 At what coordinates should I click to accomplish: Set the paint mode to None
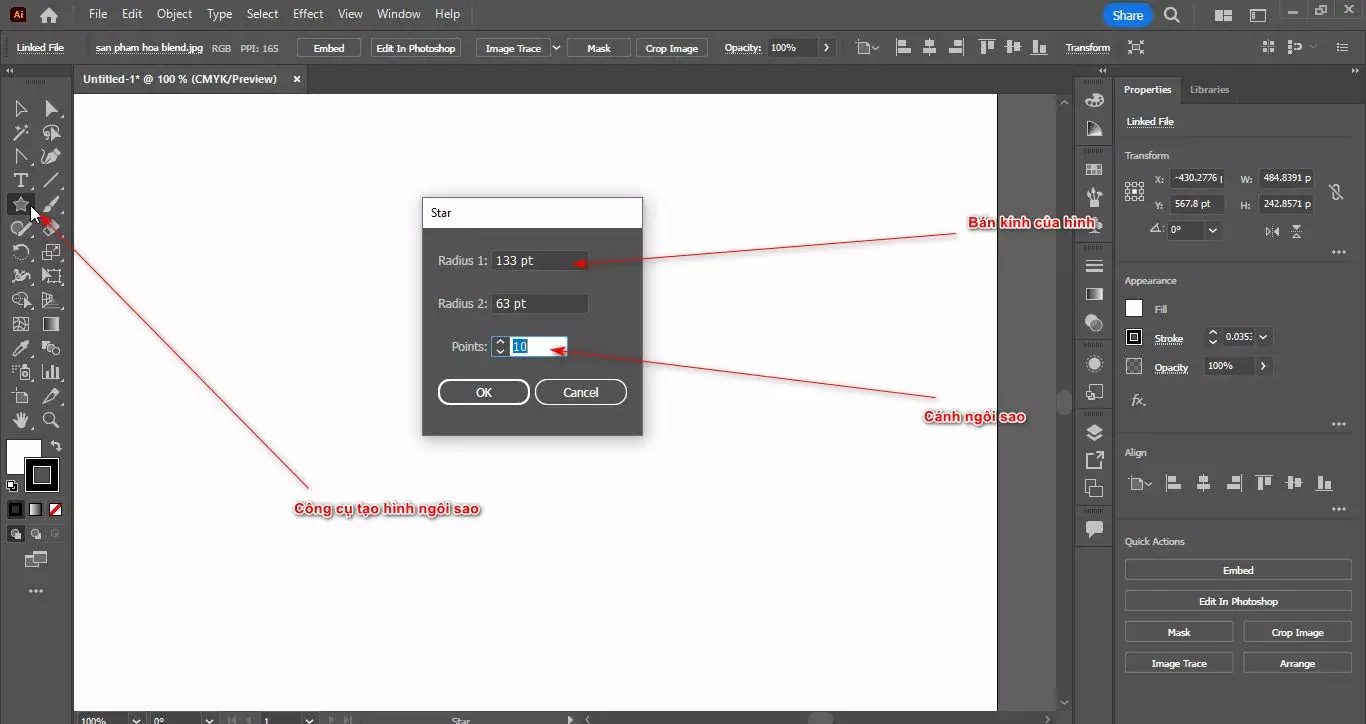(x=56, y=509)
